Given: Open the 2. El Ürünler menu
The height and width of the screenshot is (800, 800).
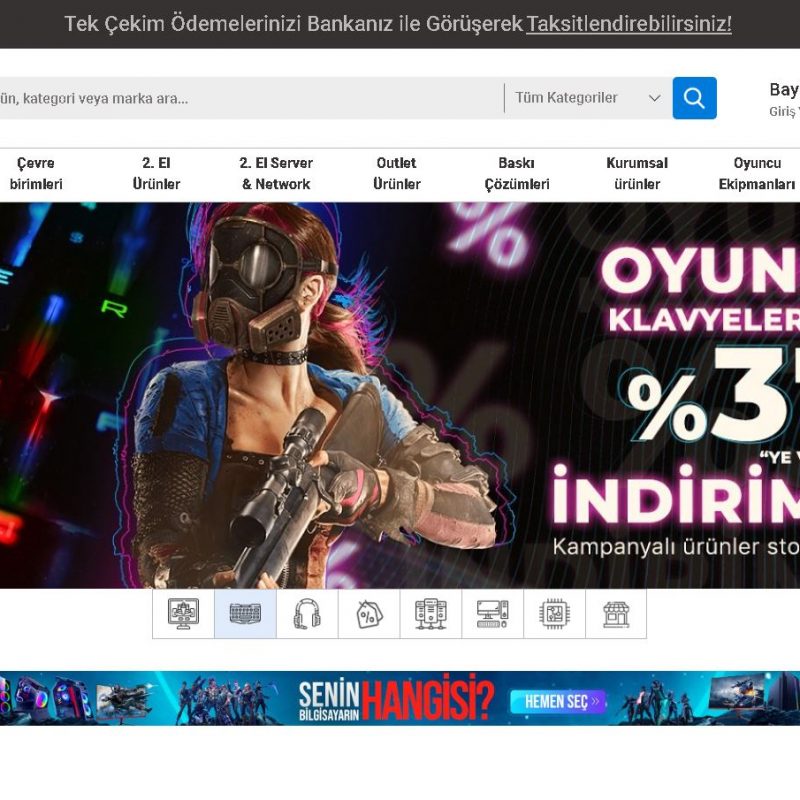Looking at the screenshot, I should coord(157,173).
